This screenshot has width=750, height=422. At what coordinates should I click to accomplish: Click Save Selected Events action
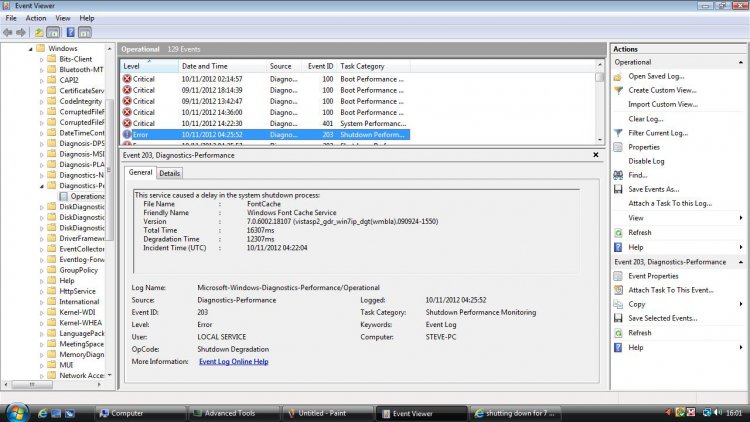(662, 318)
